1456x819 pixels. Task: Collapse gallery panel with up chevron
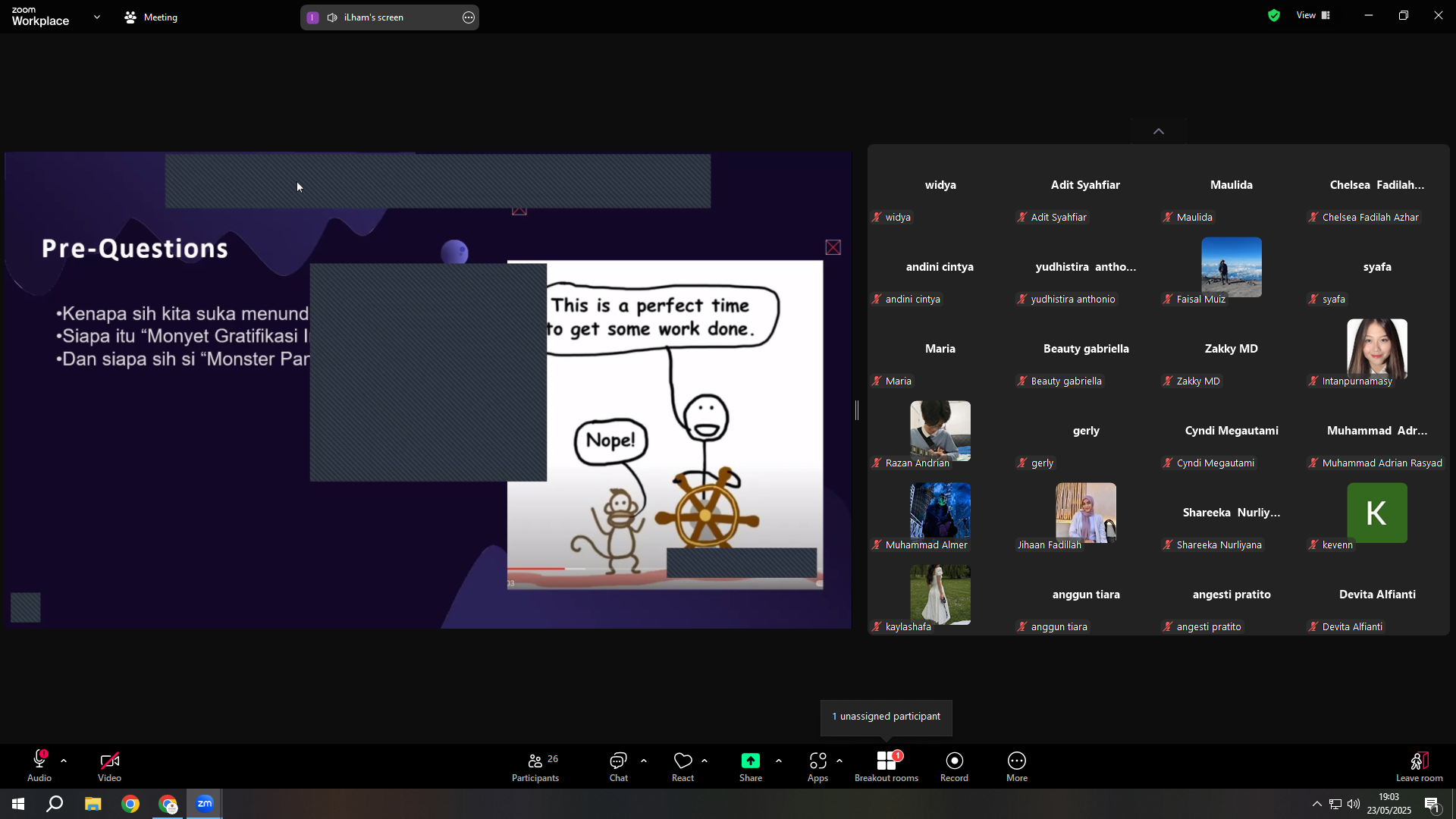[x=1159, y=131]
